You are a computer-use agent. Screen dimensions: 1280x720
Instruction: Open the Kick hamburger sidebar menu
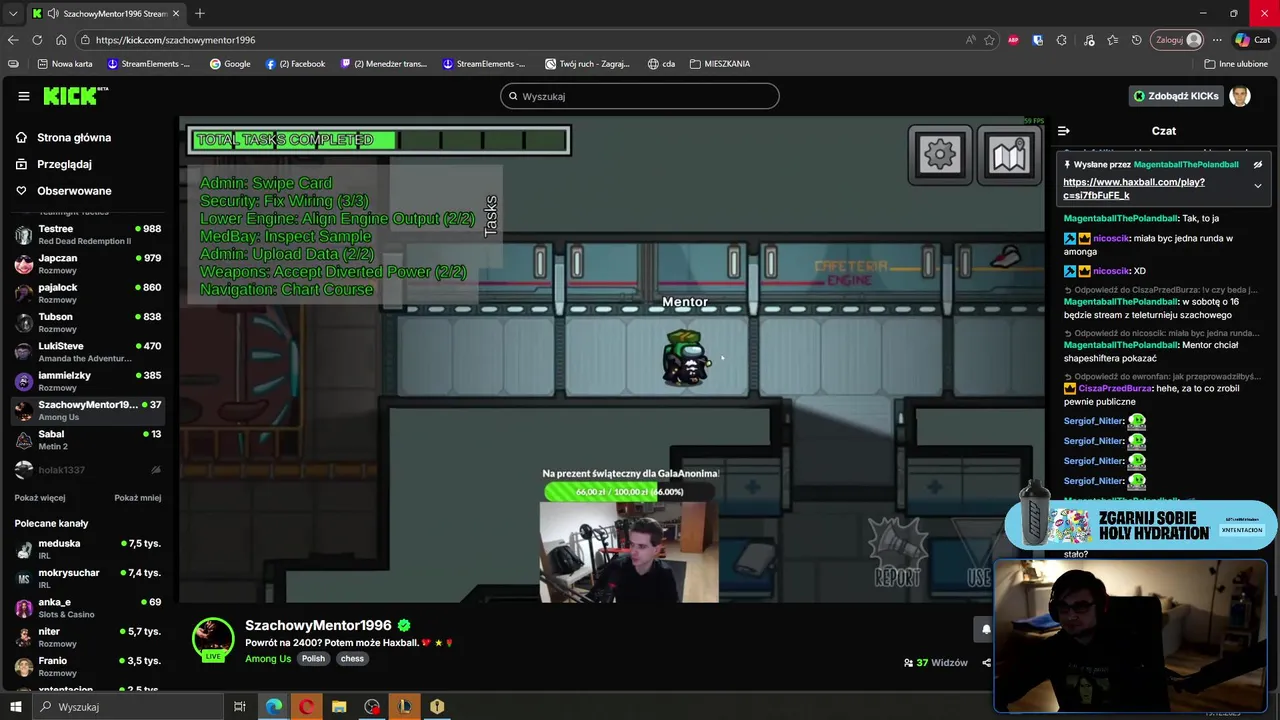(23, 96)
